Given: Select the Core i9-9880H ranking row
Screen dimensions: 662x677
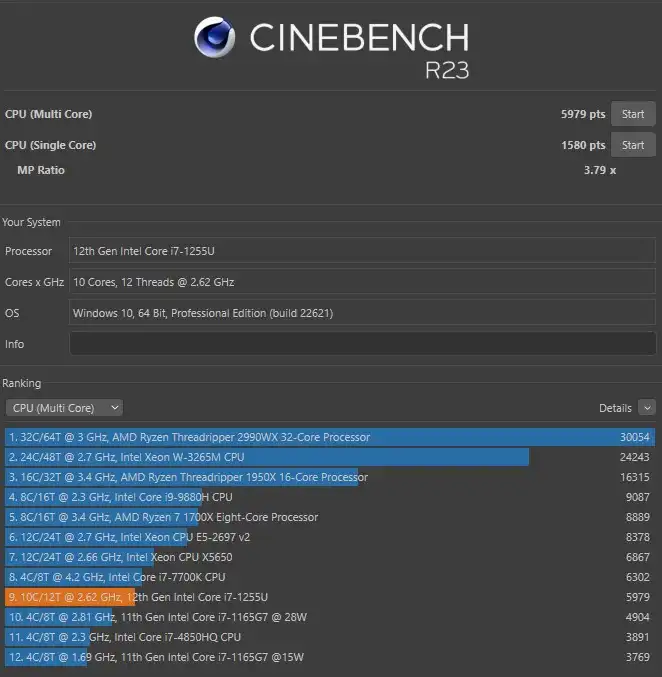Looking at the screenshot, I should coord(330,497).
